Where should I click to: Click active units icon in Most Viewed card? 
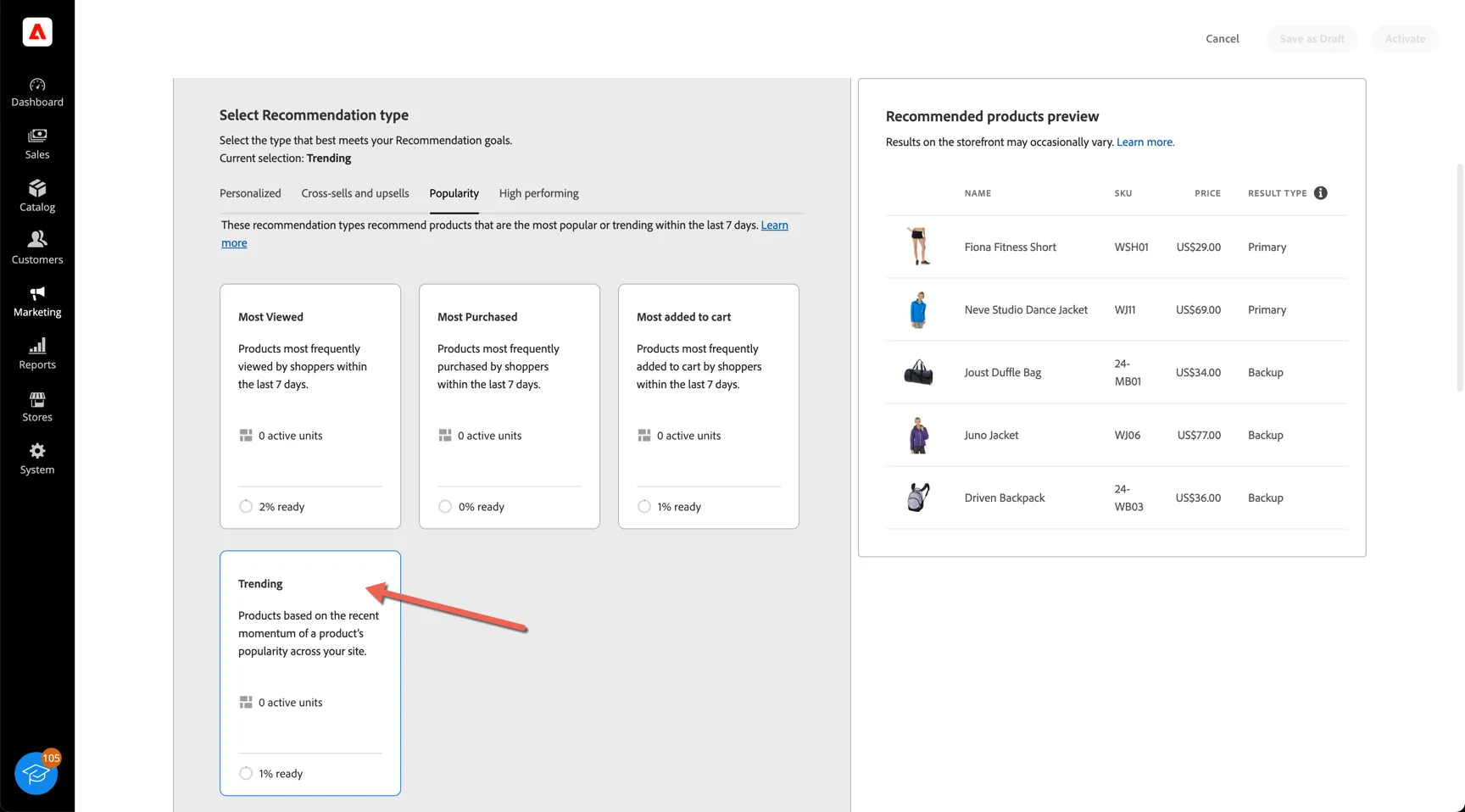(246, 436)
